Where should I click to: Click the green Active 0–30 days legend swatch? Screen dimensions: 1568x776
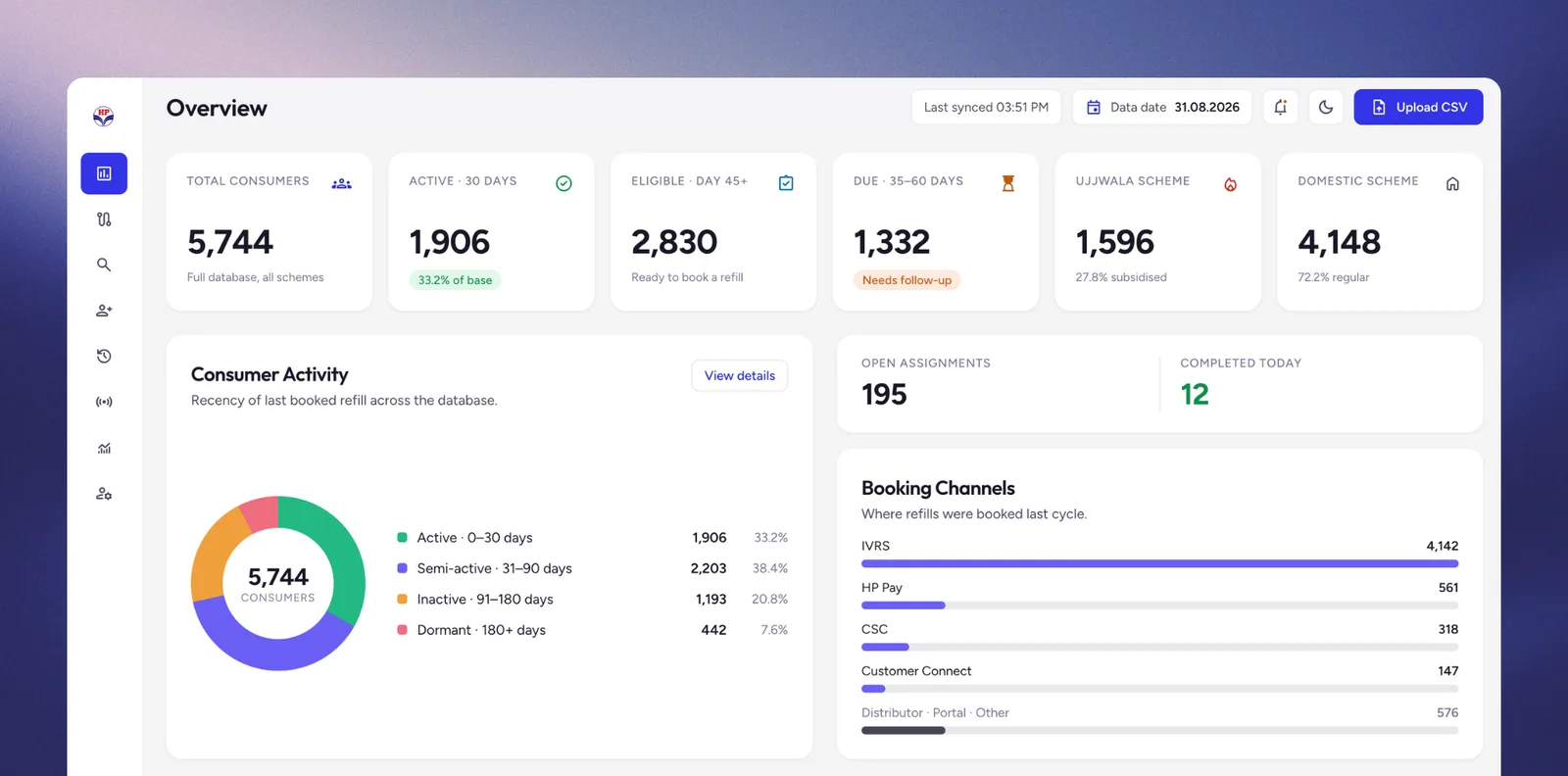pyautogui.click(x=402, y=537)
